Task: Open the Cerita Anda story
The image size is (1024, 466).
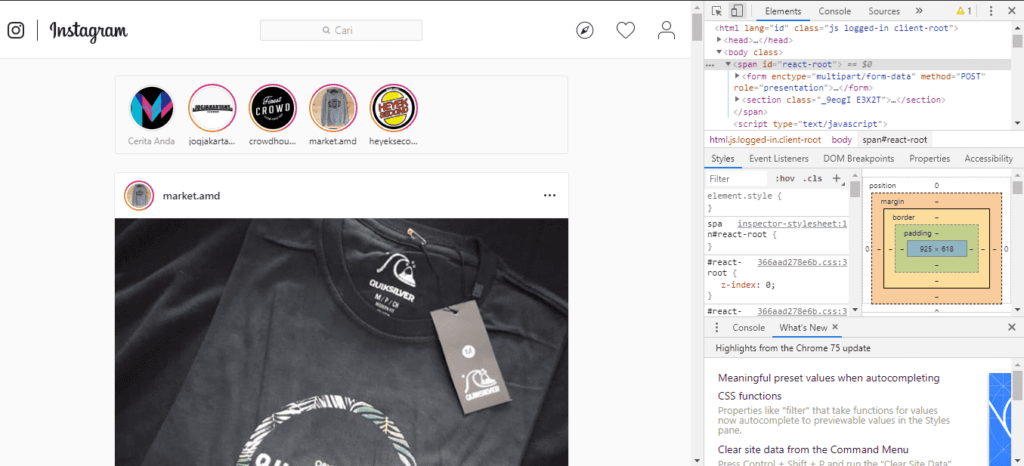Action: [152, 108]
